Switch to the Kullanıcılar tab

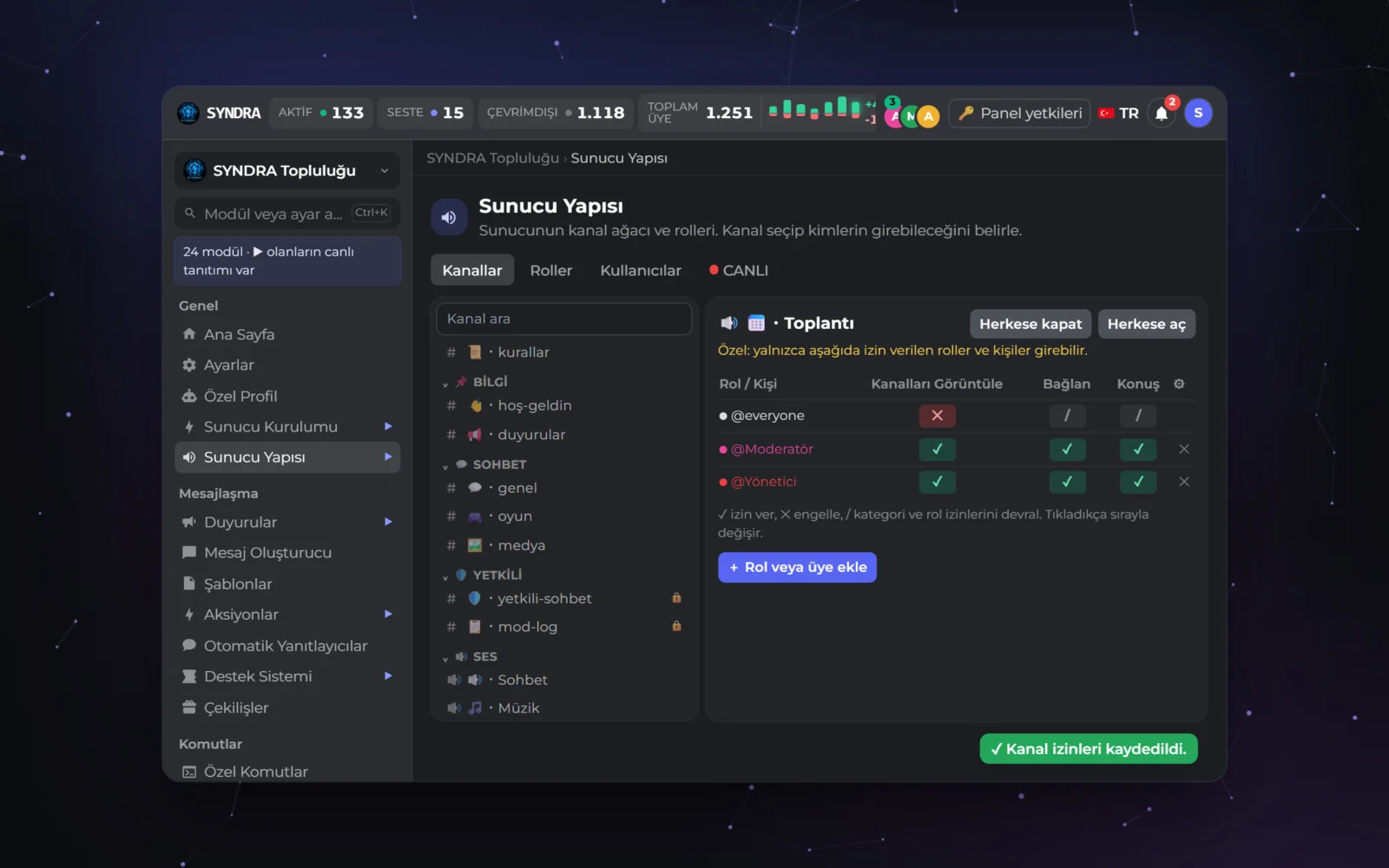641,270
